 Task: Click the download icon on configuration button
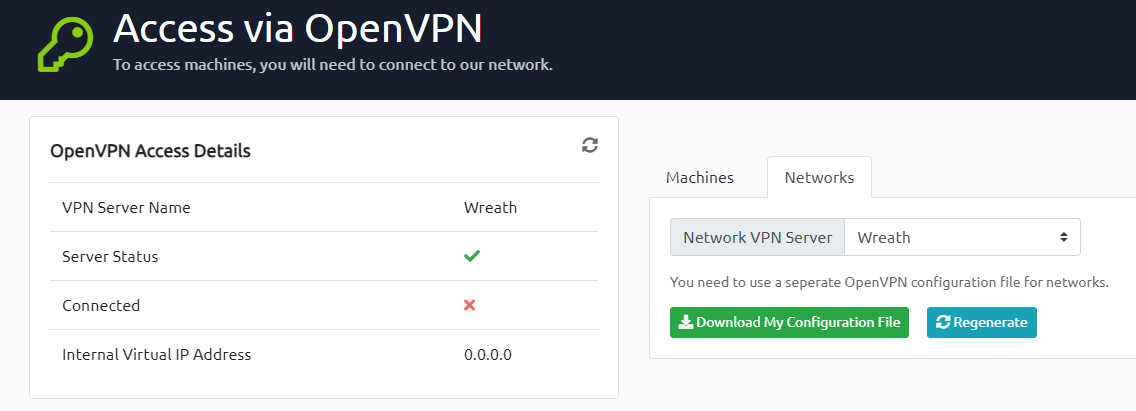pos(685,323)
